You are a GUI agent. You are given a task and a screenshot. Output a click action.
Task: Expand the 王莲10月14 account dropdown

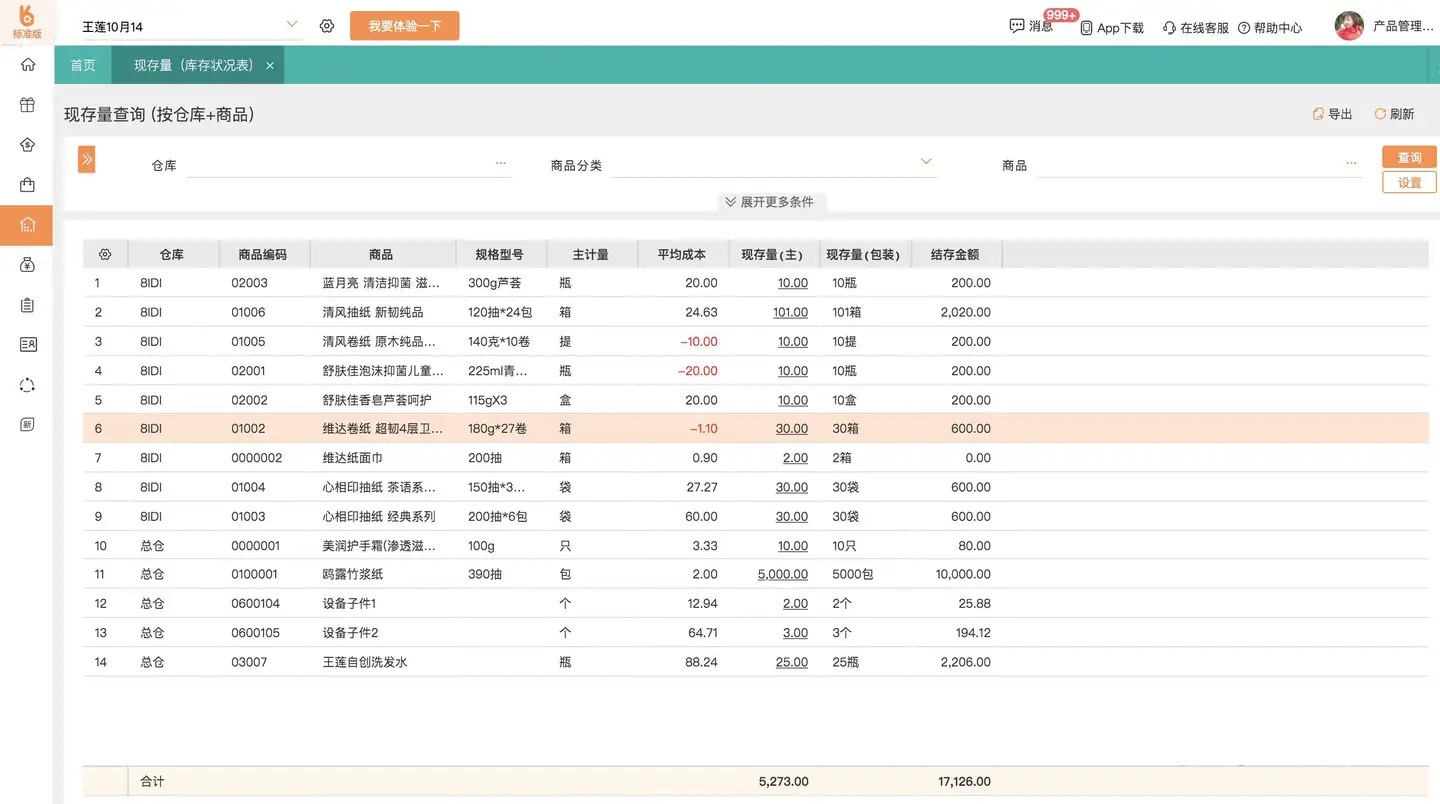291,24
